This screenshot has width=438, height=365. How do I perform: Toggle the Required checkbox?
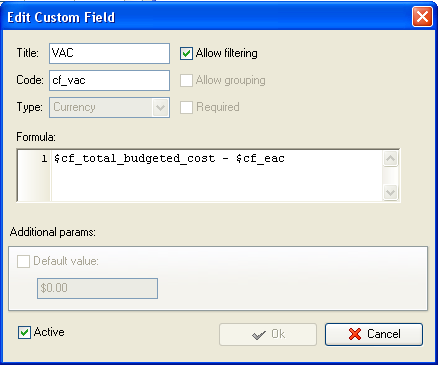tap(186, 107)
